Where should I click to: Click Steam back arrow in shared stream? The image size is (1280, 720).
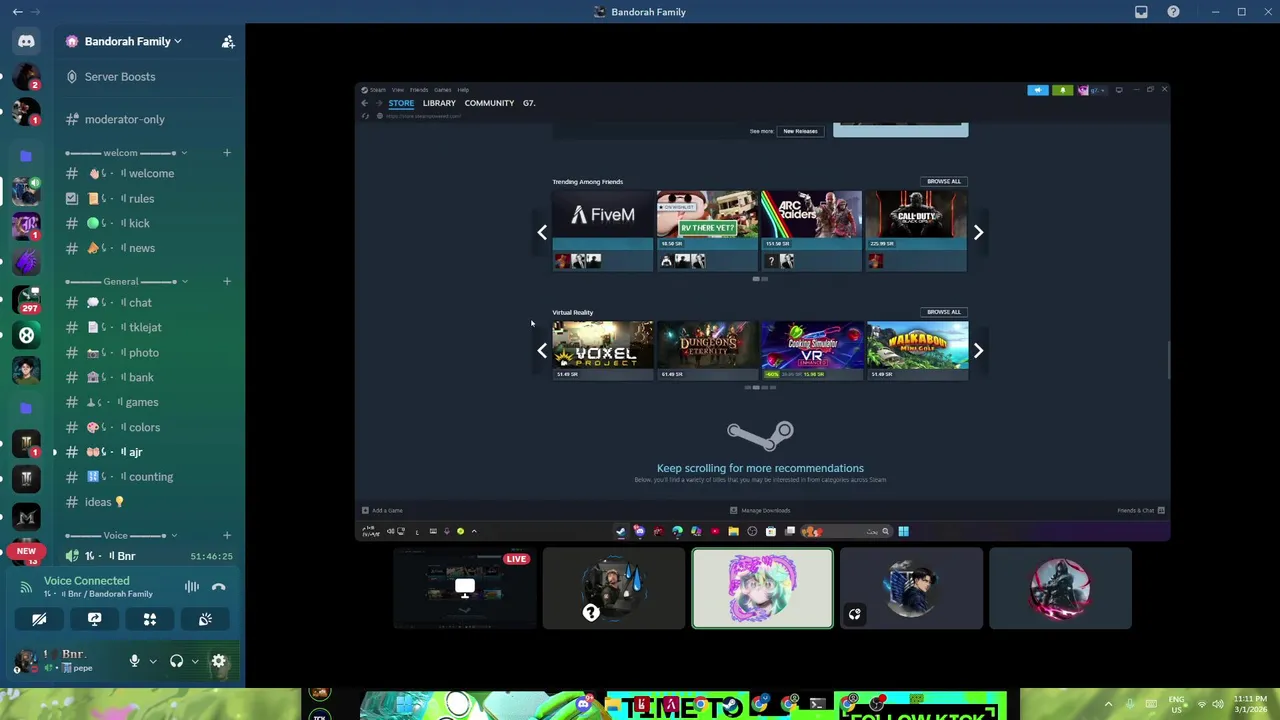coord(364,103)
